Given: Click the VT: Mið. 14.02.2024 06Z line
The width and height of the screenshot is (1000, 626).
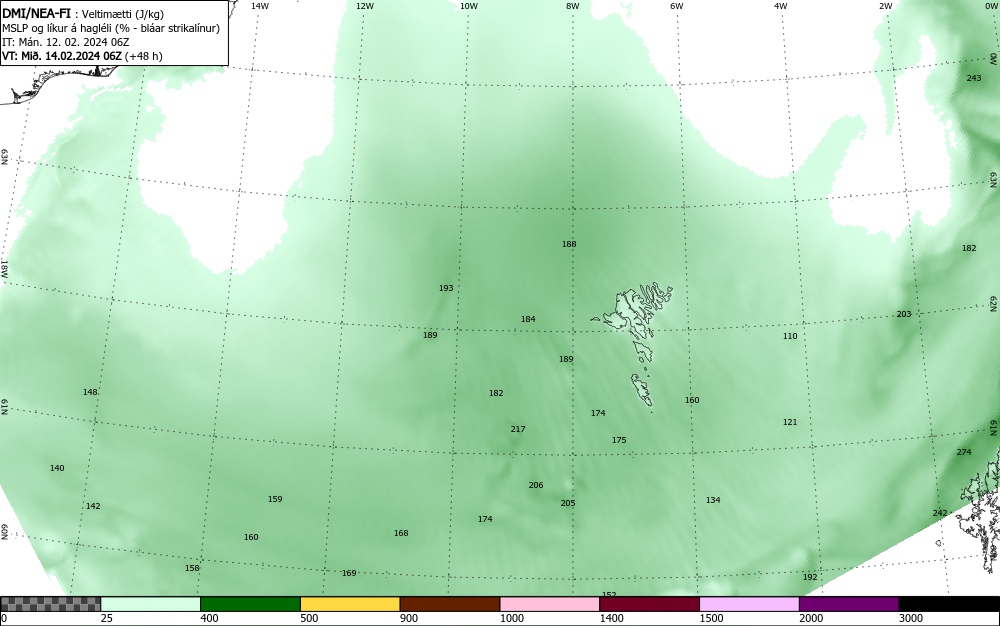Looking at the screenshot, I should (82, 56).
